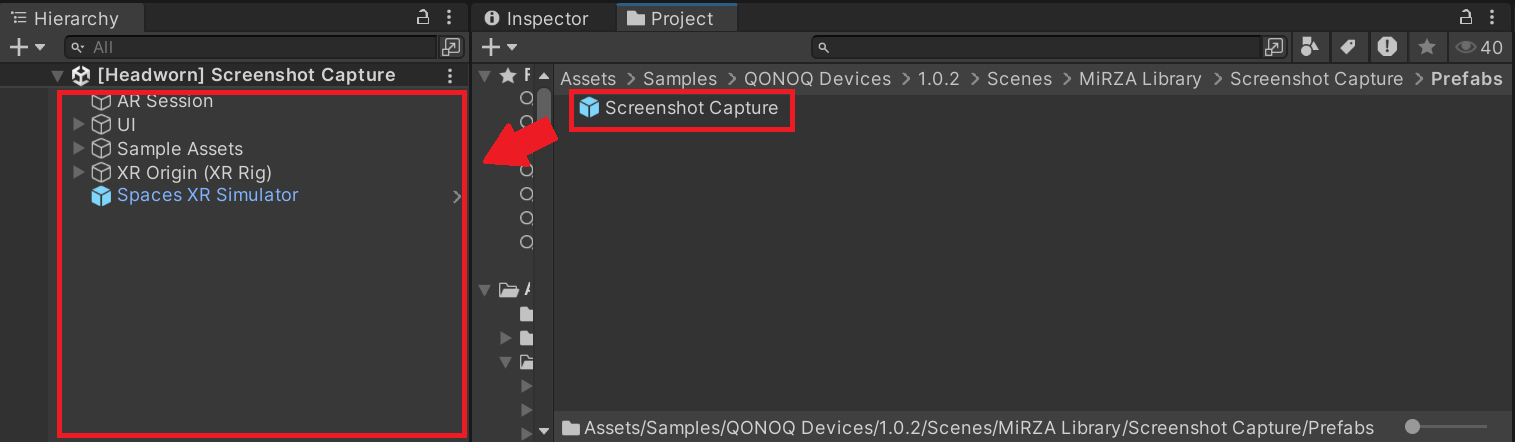Expand the XR Origin (XR Rig) object

(79, 172)
